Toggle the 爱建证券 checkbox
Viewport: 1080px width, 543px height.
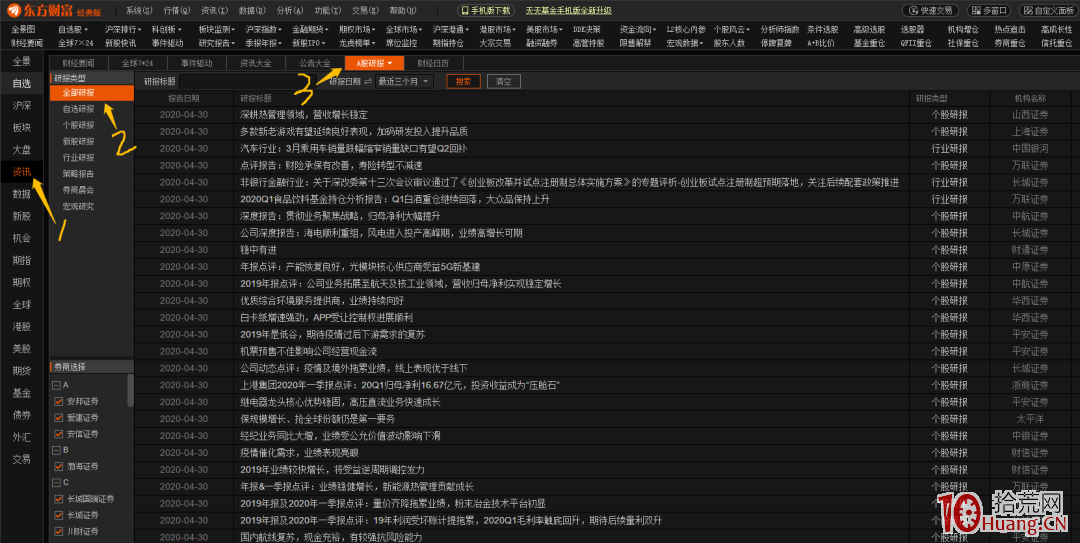(59, 418)
